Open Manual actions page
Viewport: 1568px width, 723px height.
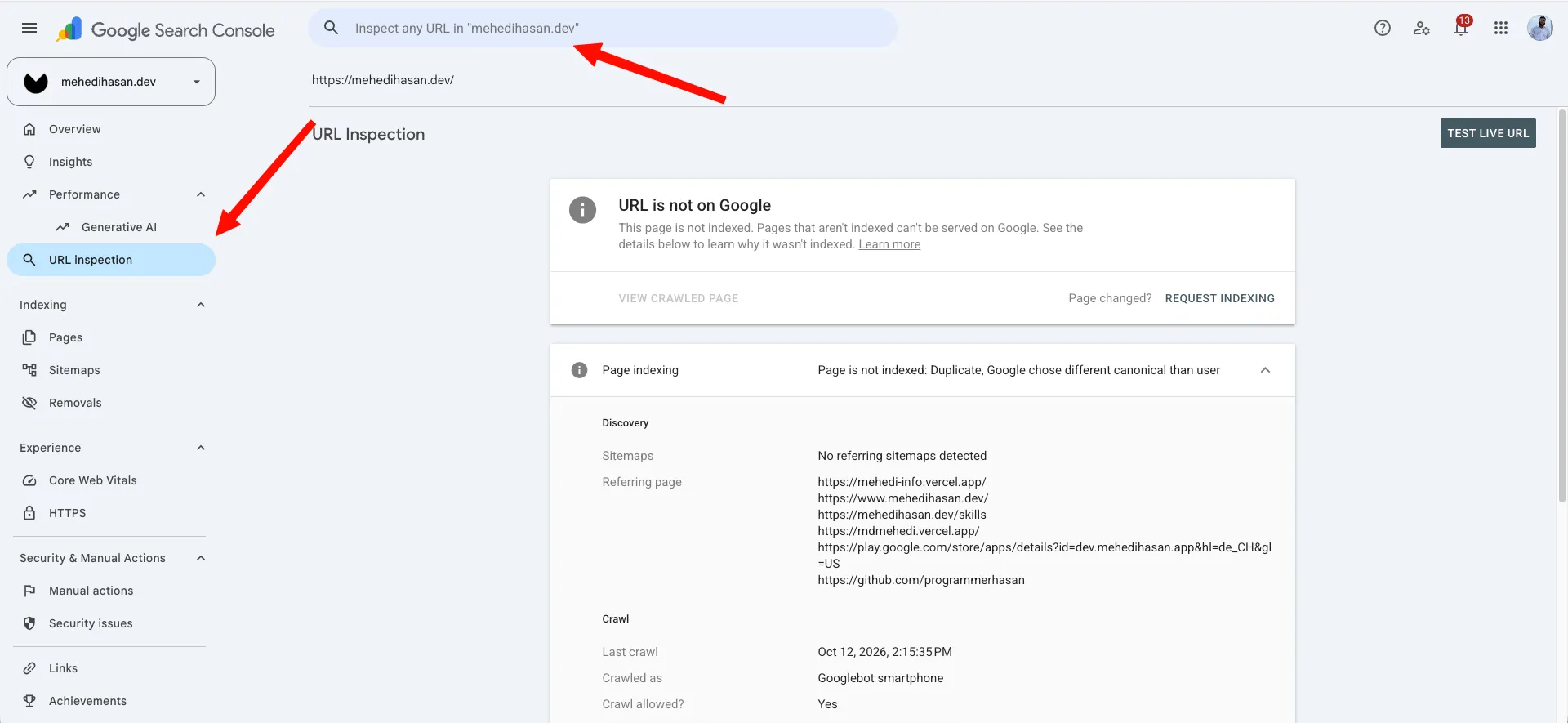click(111, 591)
